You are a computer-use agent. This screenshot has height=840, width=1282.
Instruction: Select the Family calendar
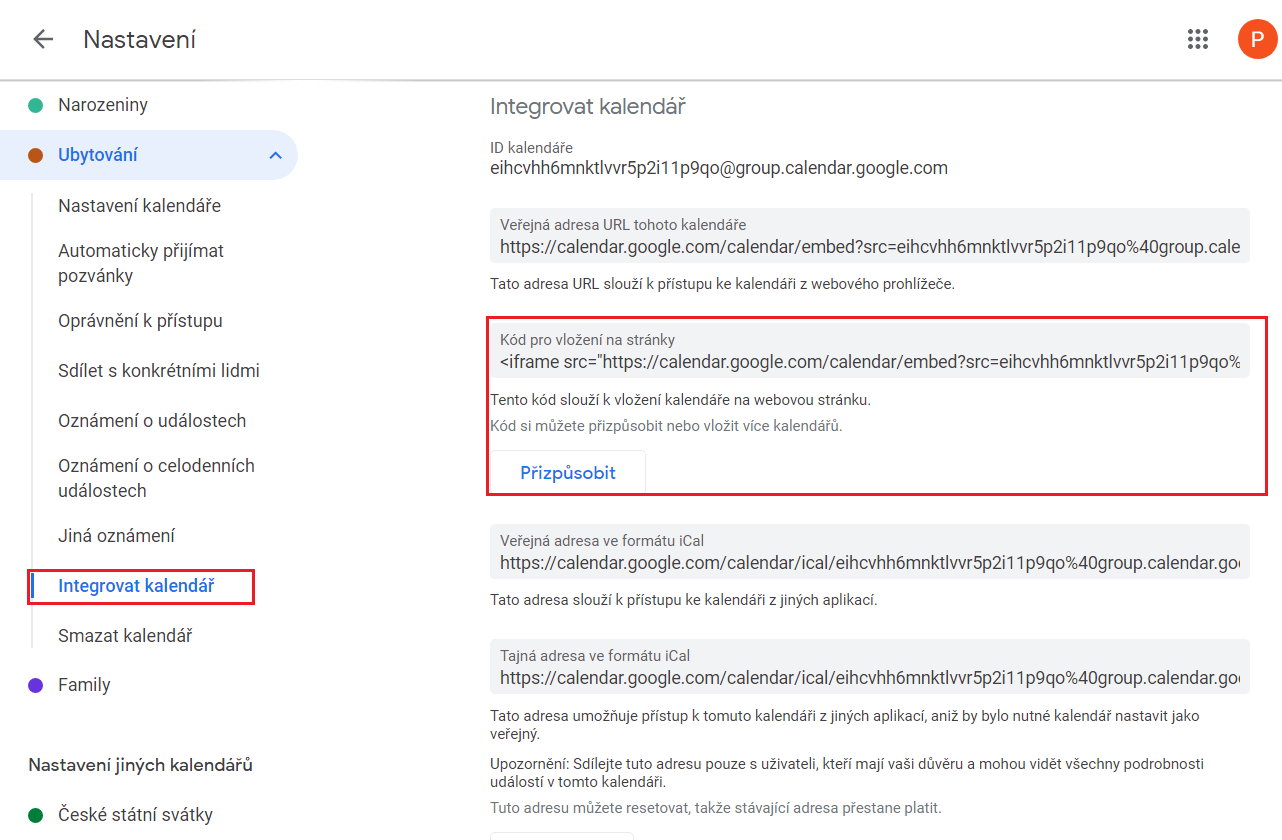point(84,685)
